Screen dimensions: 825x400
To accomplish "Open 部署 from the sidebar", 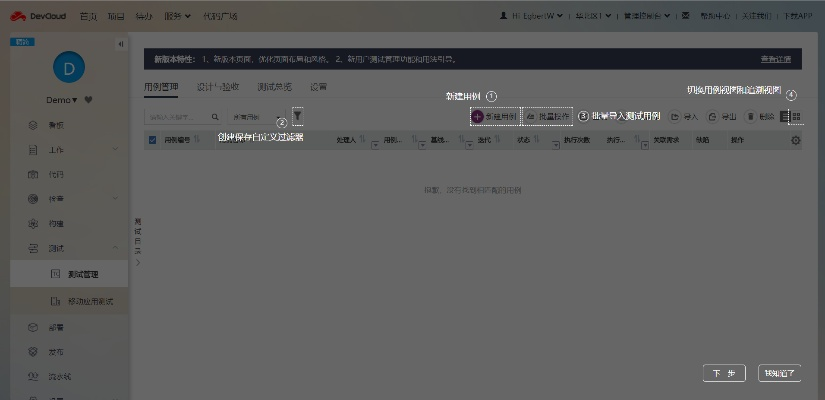I will pos(56,327).
